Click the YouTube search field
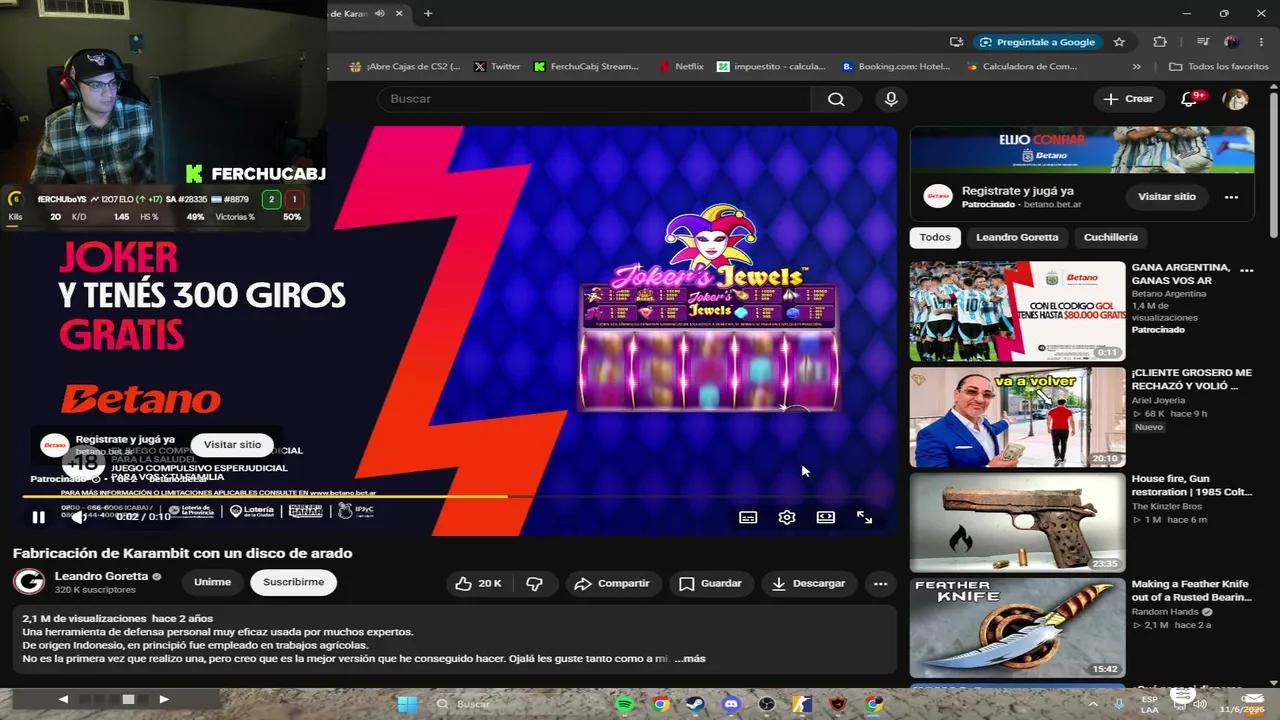This screenshot has width=1280, height=720. tap(594, 99)
